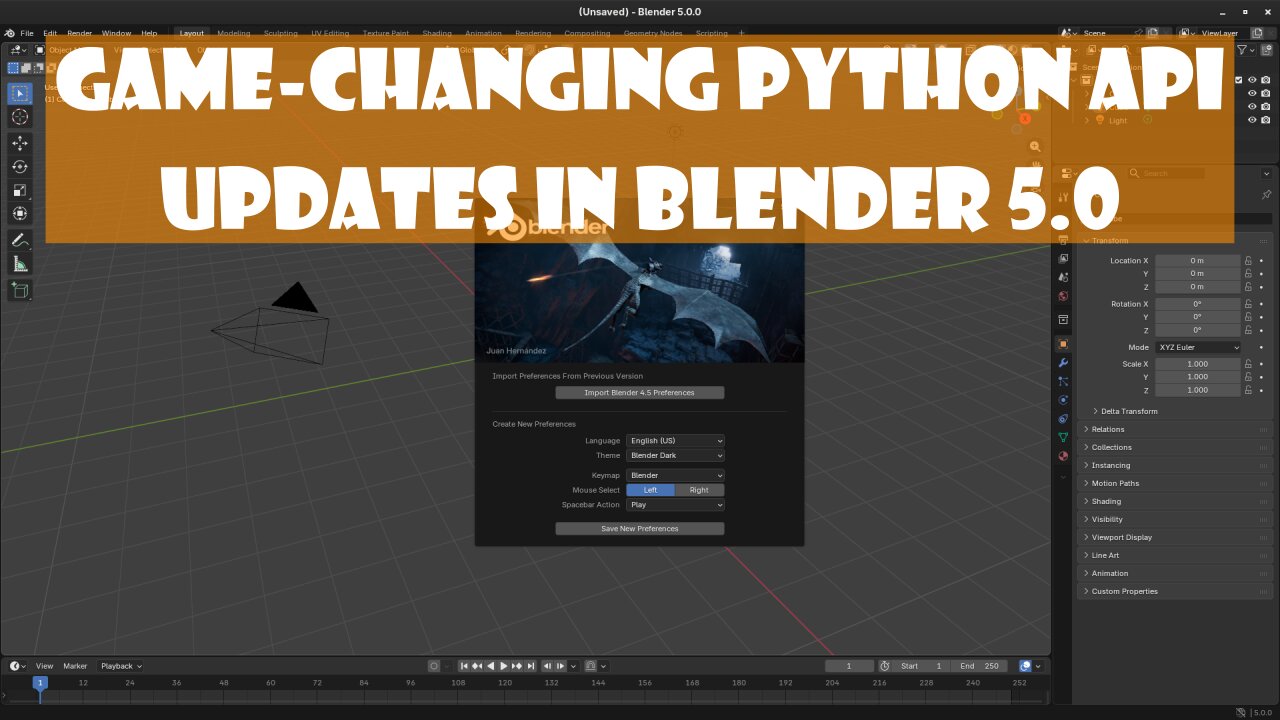Open the Object properties tab
The width and height of the screenshot is (1280, 720).
click(1063, 344)
